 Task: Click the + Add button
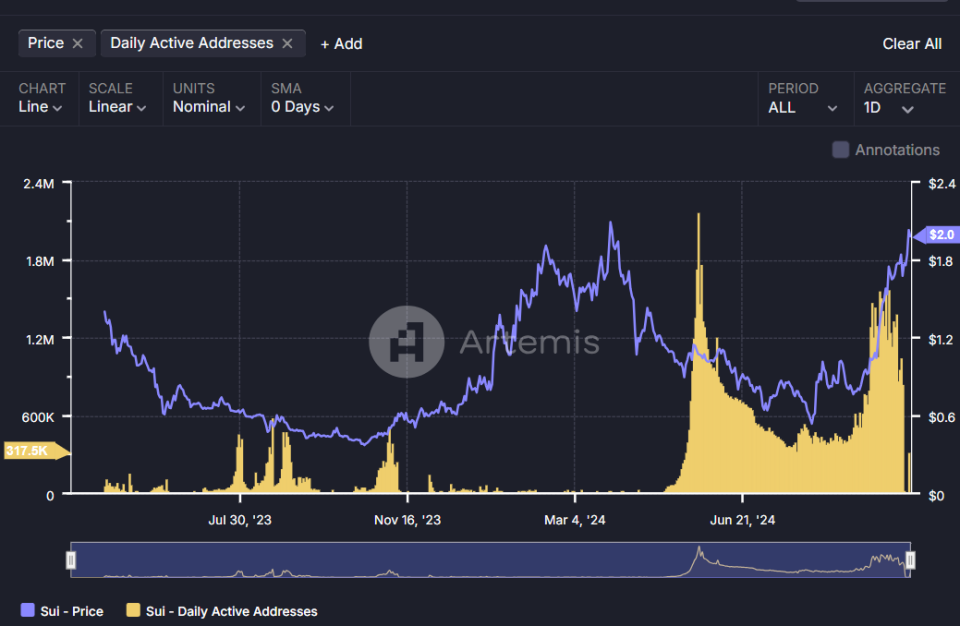pos(340,43)
